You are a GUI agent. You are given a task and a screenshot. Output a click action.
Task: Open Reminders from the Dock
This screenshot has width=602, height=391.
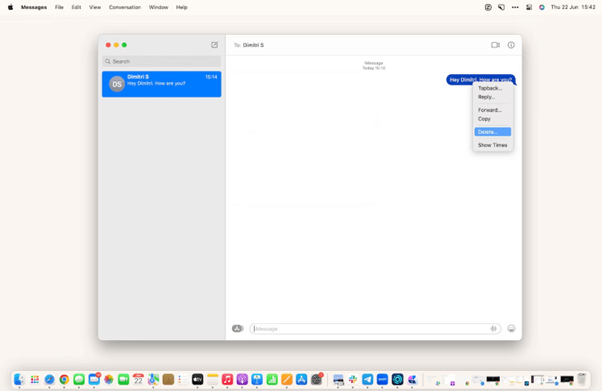pyautogui.click(x=183, y=379)
